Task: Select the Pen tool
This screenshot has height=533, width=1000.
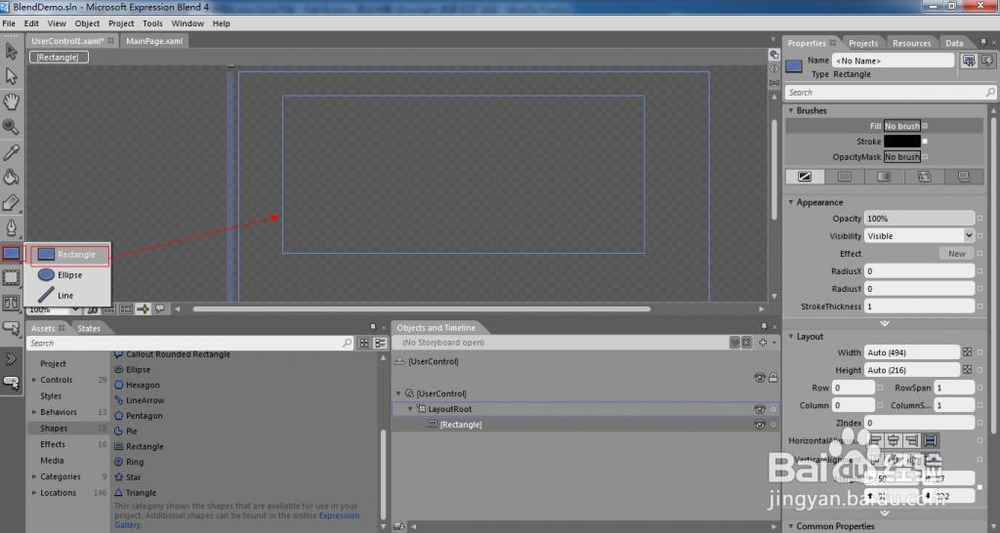Action: click(x=11, y=228)
